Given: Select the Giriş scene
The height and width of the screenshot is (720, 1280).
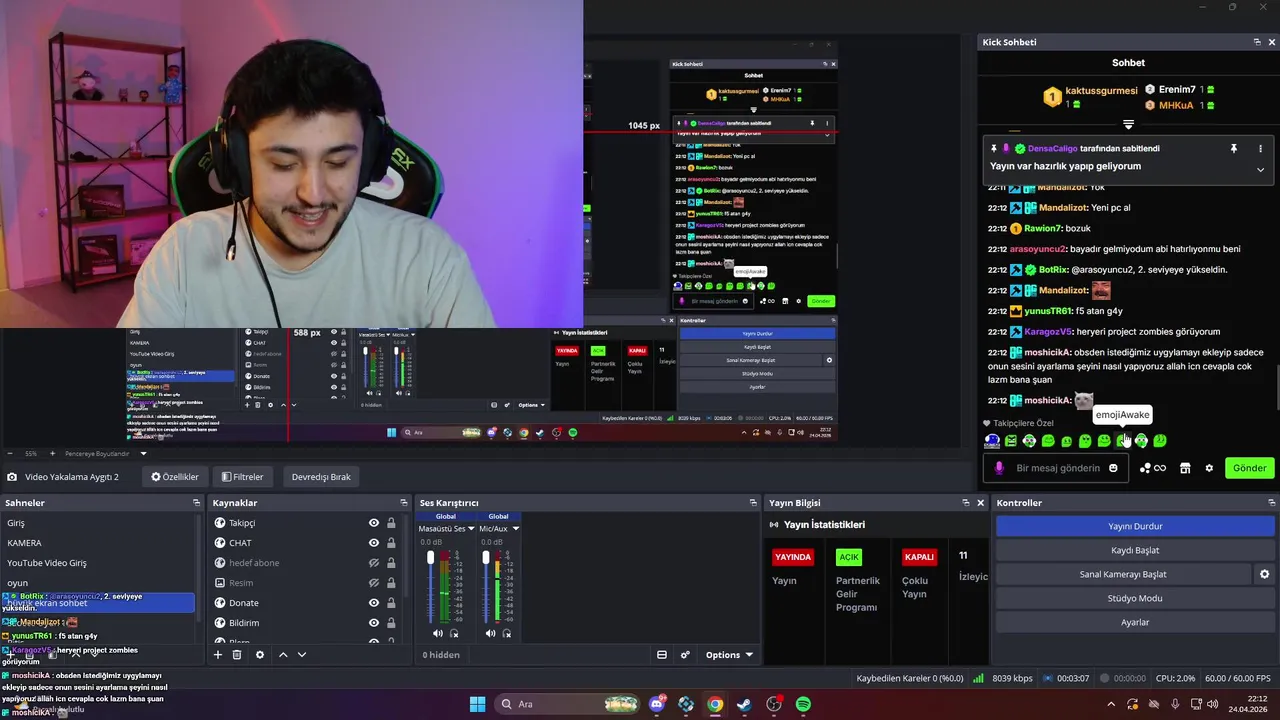Looking at the screenshot, I should [98, 523].
